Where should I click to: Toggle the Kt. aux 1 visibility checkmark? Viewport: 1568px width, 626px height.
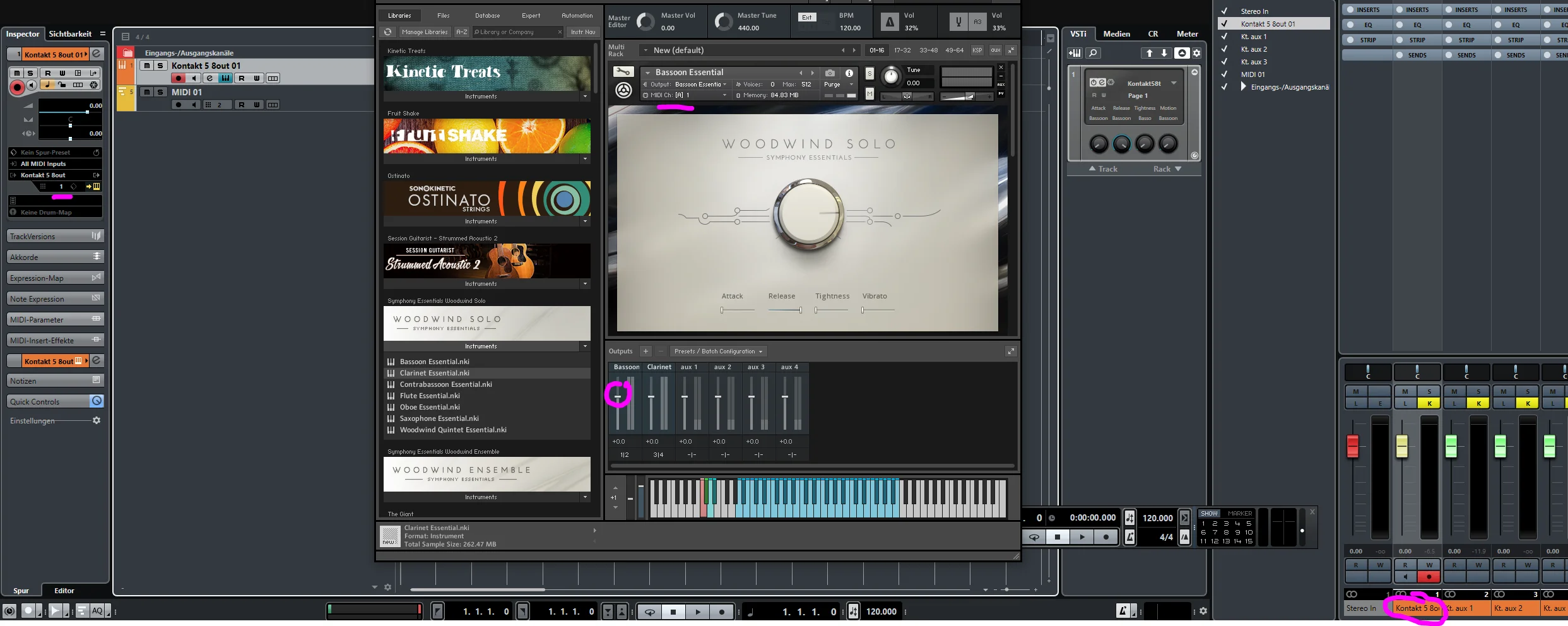(1224, 37)
